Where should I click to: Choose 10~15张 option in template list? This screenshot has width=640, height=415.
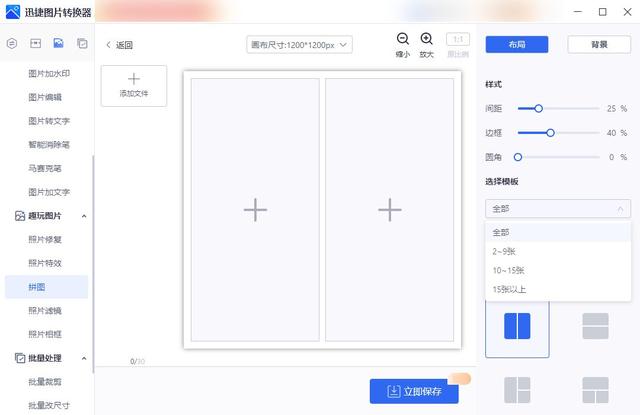click(x=558, y=270)
